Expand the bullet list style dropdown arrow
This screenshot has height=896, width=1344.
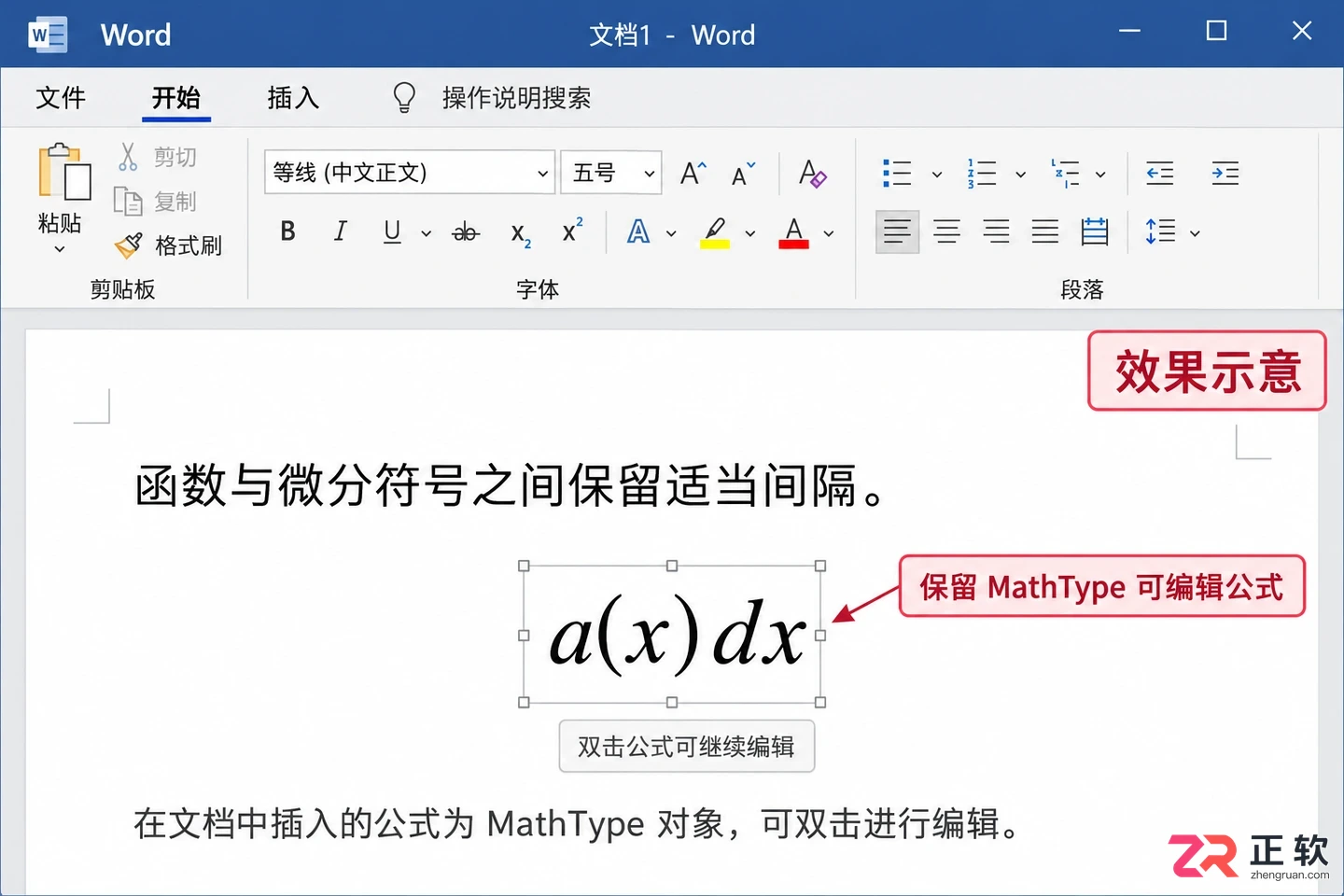tap(937, 175)
